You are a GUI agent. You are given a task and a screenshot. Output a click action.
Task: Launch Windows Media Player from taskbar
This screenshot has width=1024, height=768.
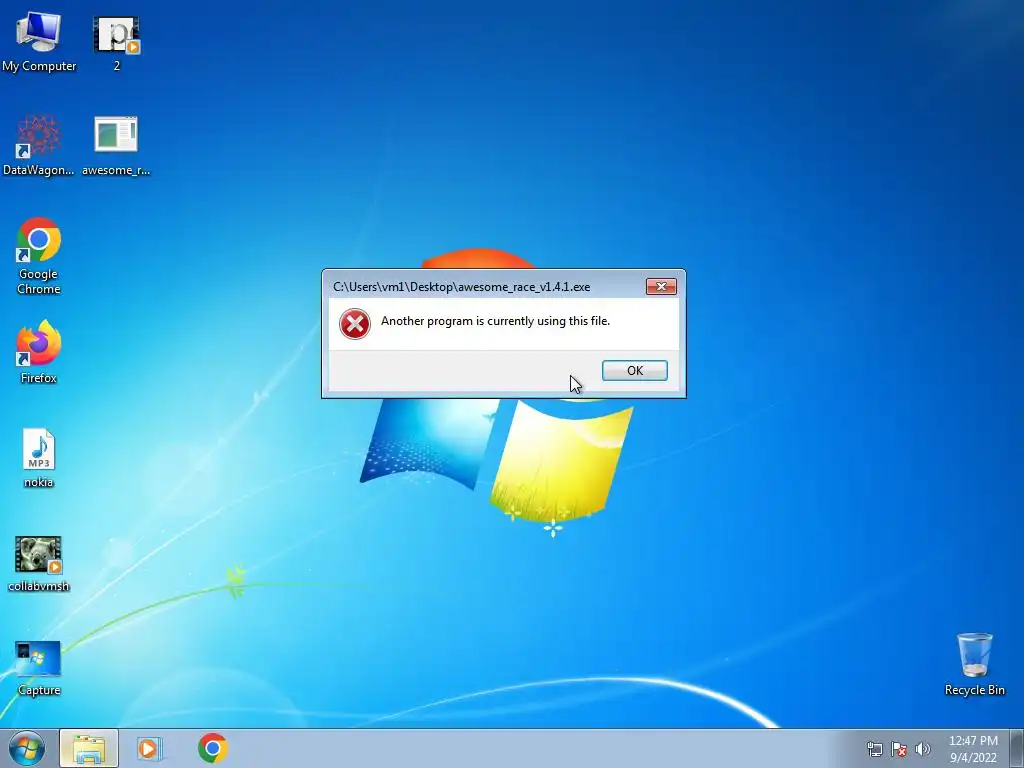[150, 748]
